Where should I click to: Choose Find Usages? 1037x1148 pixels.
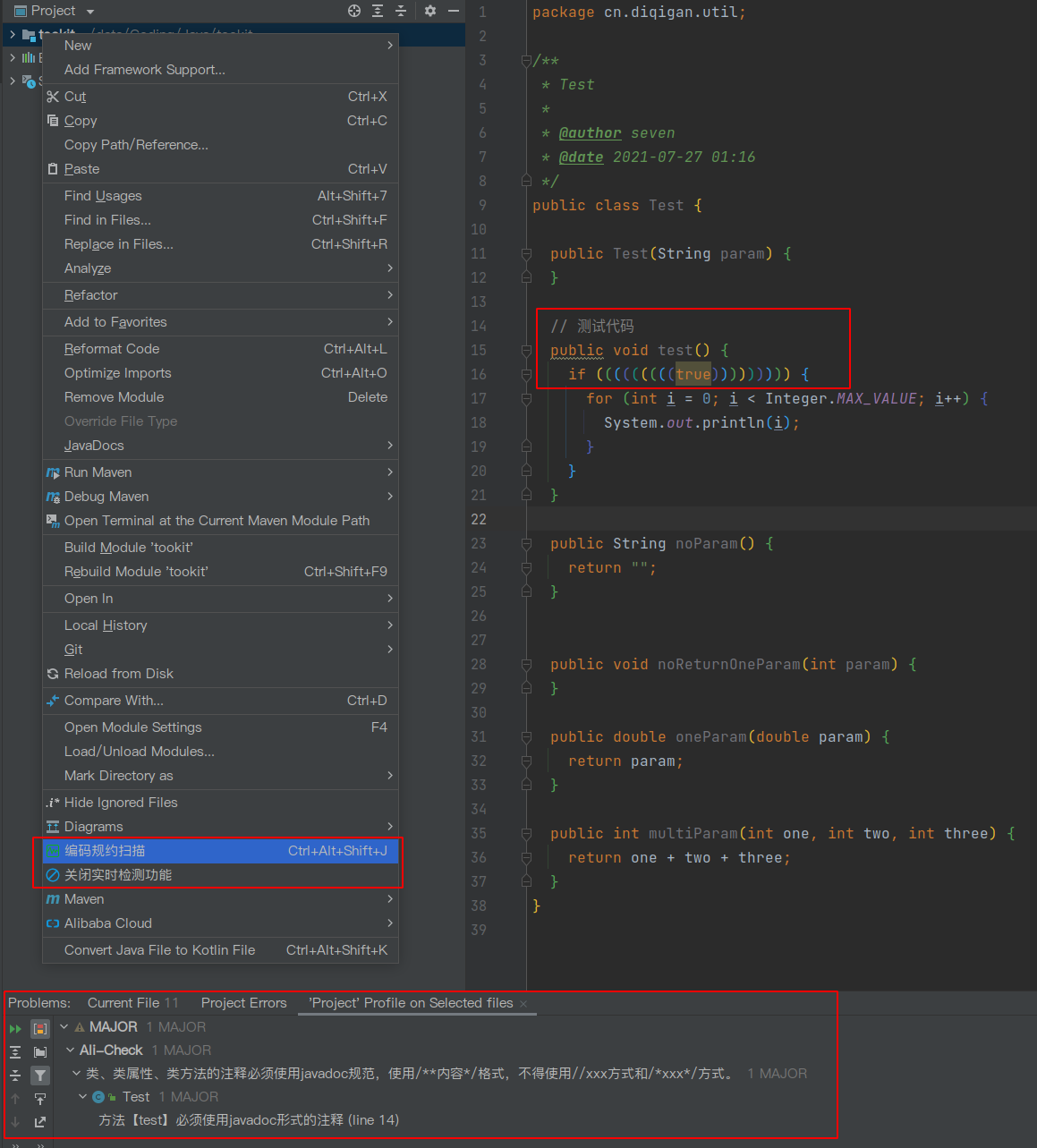(x=220, y=196)
